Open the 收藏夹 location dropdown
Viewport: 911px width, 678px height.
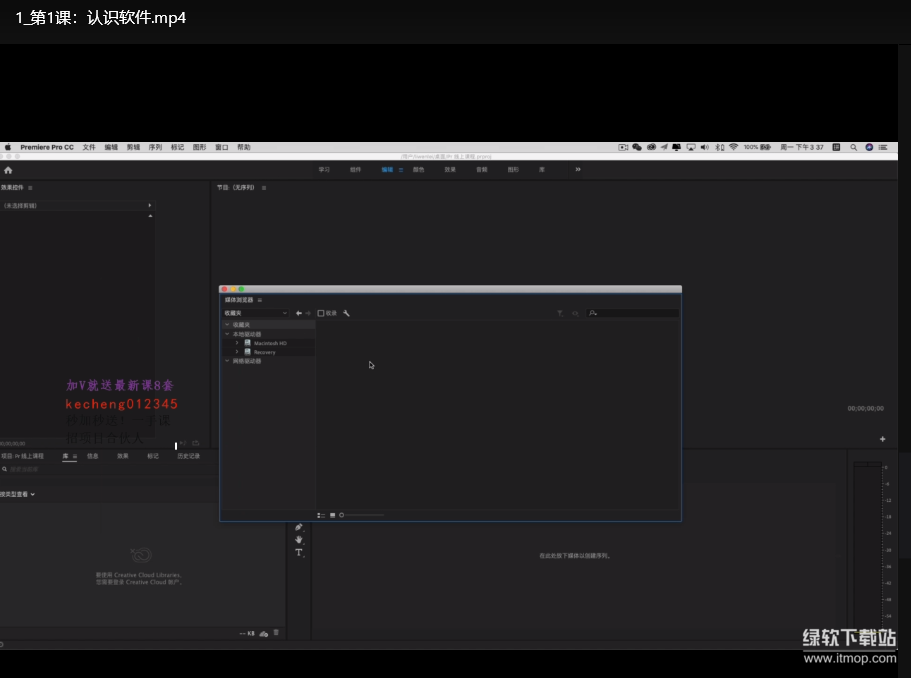tap(256, 313)
